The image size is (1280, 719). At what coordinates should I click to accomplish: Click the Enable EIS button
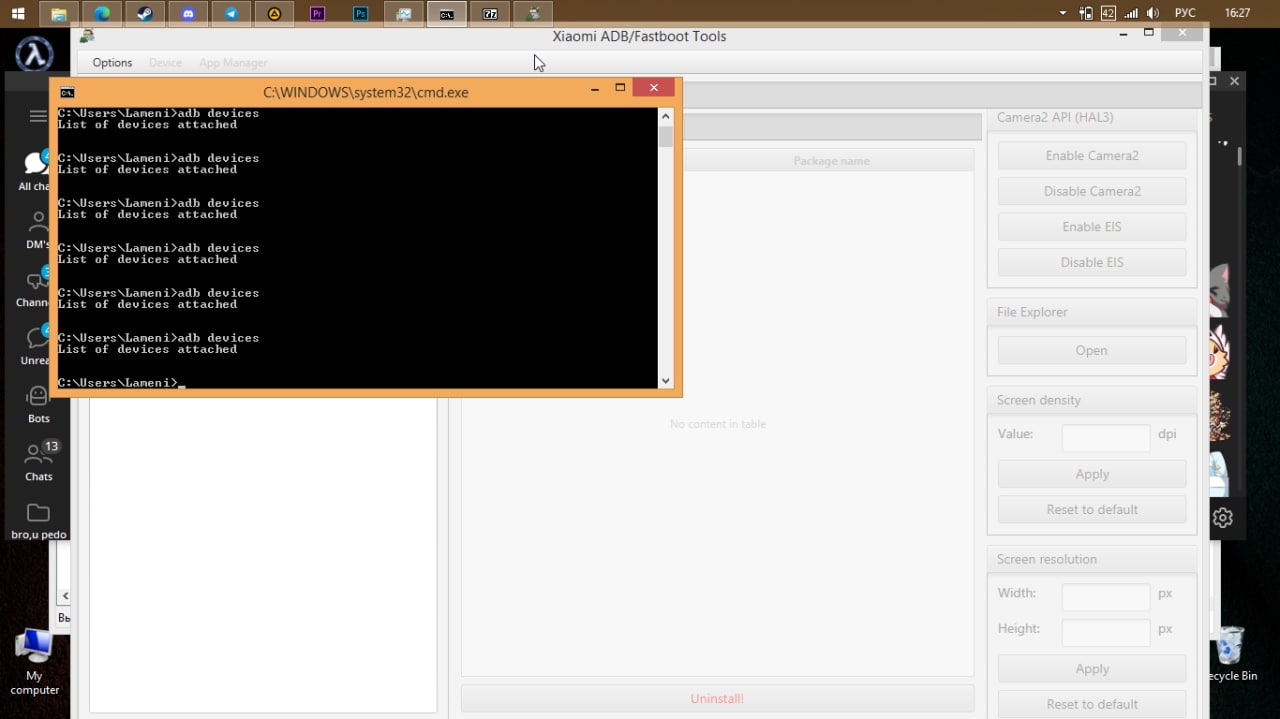pyautogui.click(x=1092, y=227)
